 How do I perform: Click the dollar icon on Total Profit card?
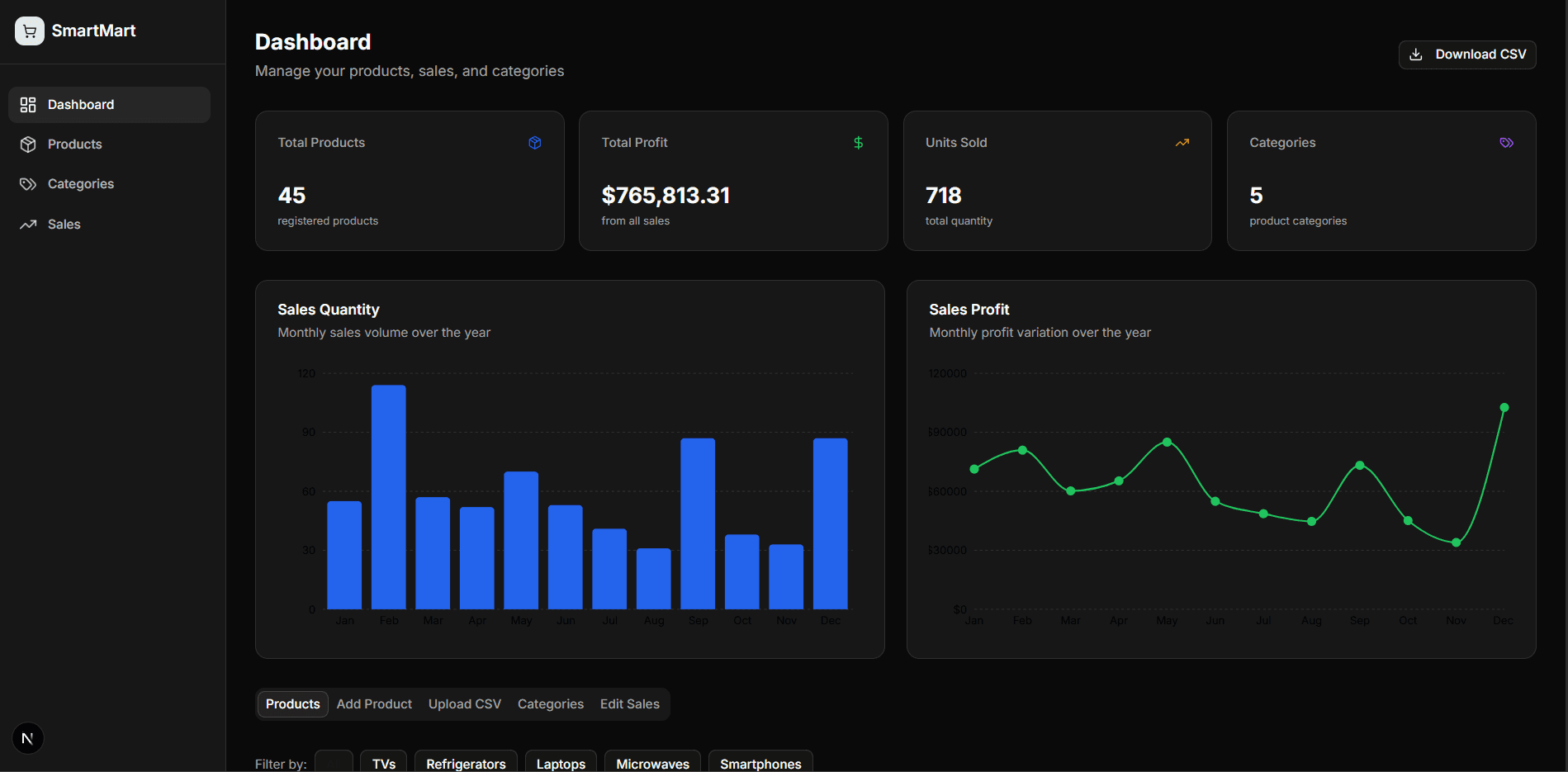coord(859,143)
